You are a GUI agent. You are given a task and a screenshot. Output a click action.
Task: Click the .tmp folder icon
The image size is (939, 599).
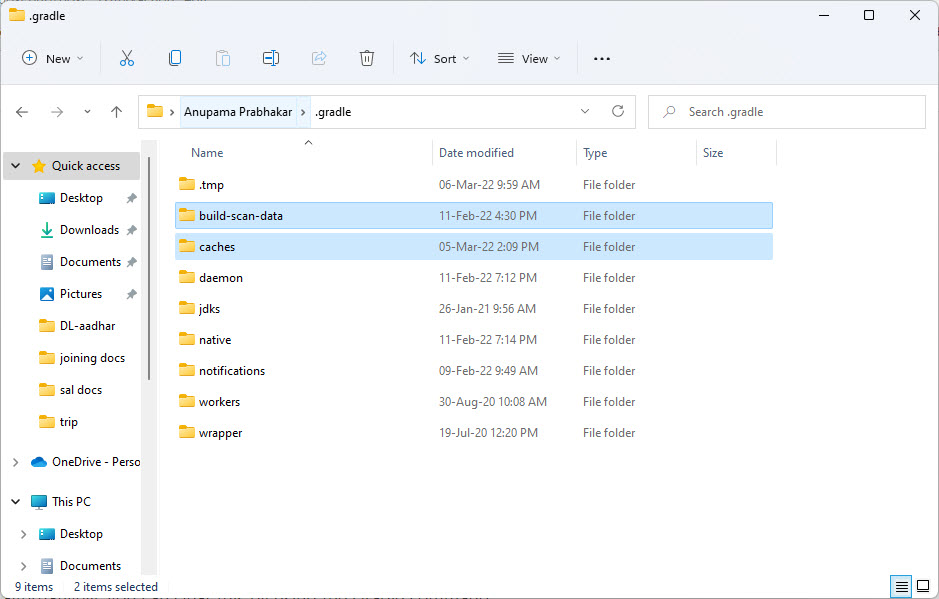[x=187, y=184]
